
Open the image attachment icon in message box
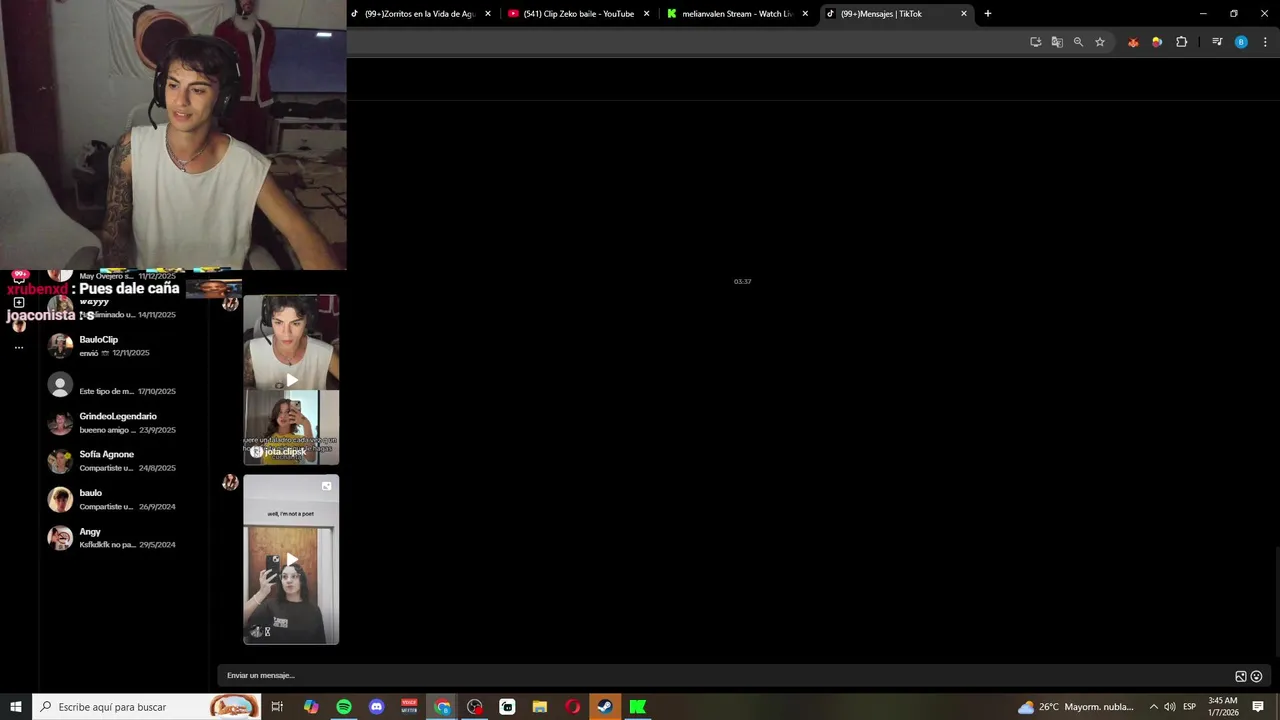(x=1241, y=676)
